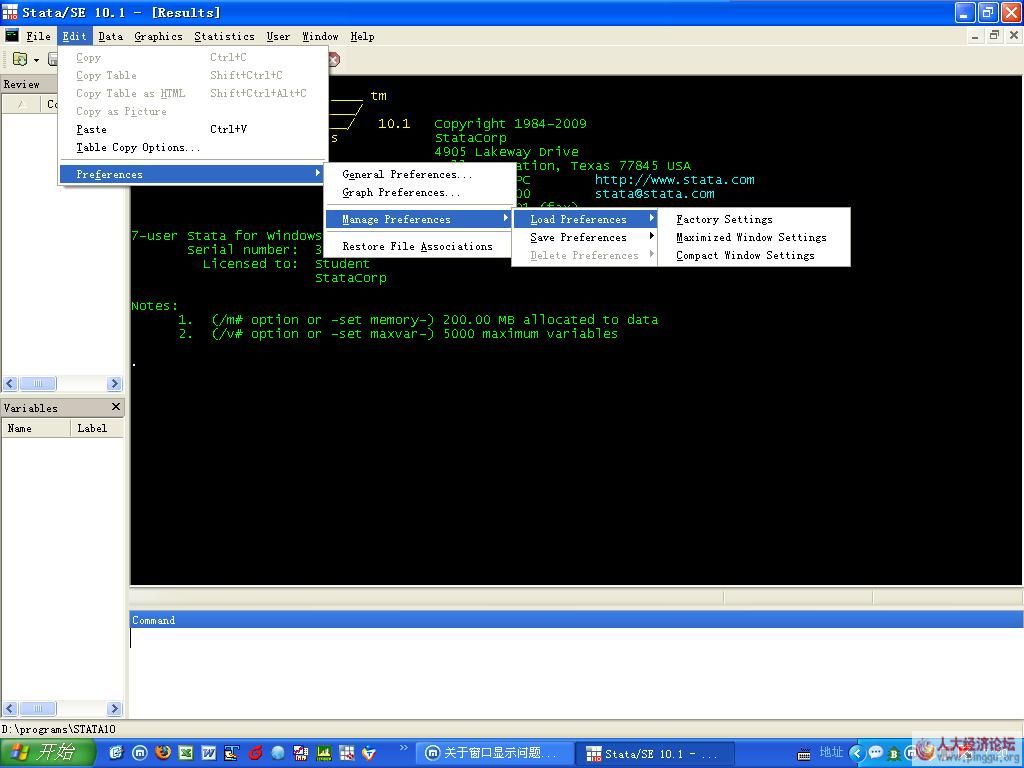Open General Preferences dialog
This screenshot has height=768, width=1024.
[x=407, y=174]
